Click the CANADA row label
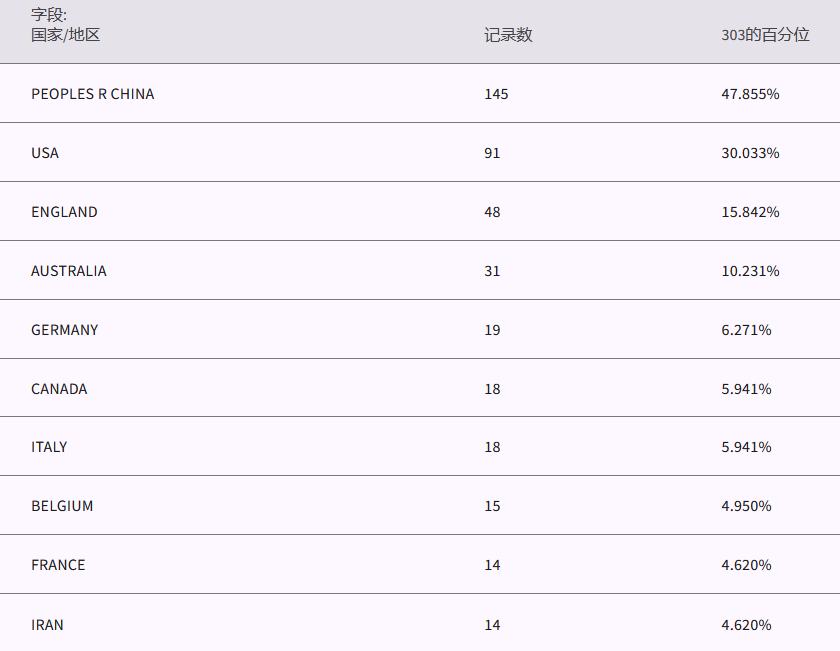Screen dimensions: 840x651 click(x=59, y=389)
